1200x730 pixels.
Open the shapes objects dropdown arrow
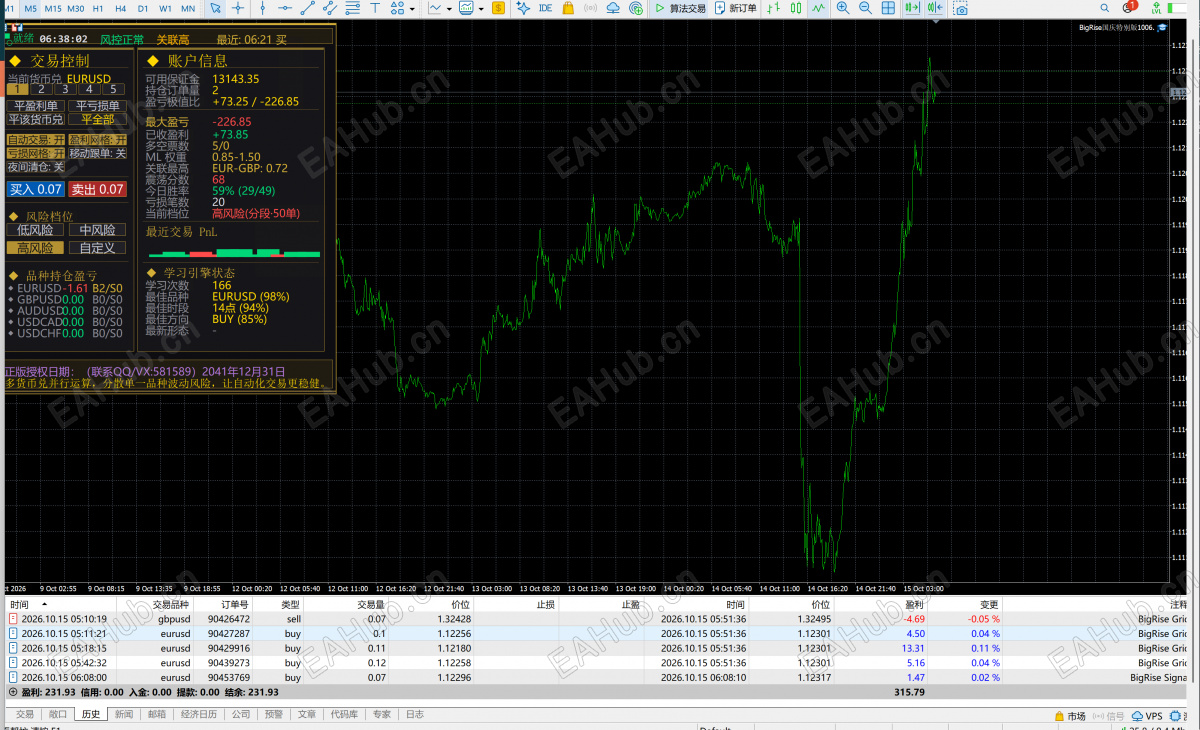(x=412, y=8)
